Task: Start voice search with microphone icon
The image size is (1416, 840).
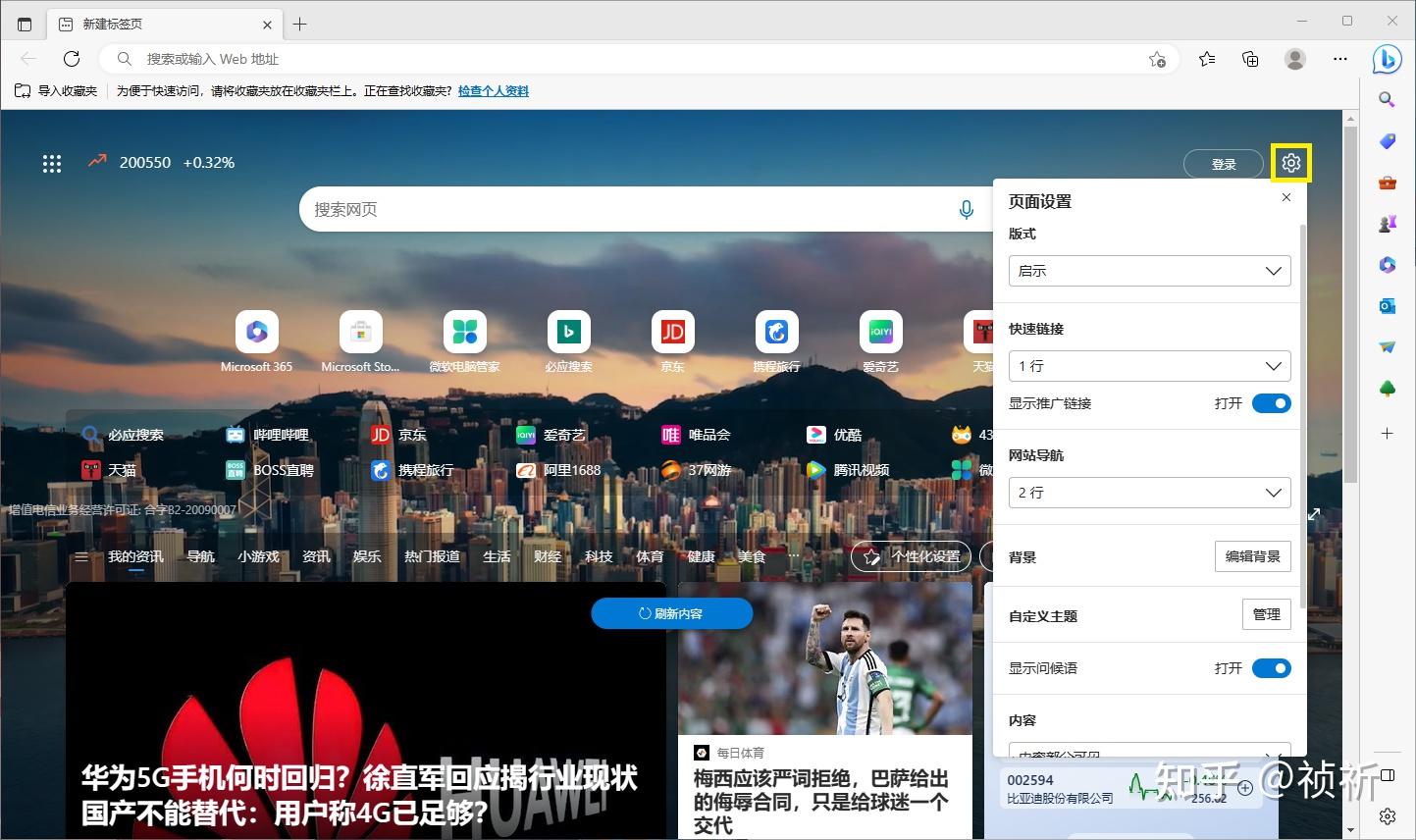Action: [x=967, y=209]
